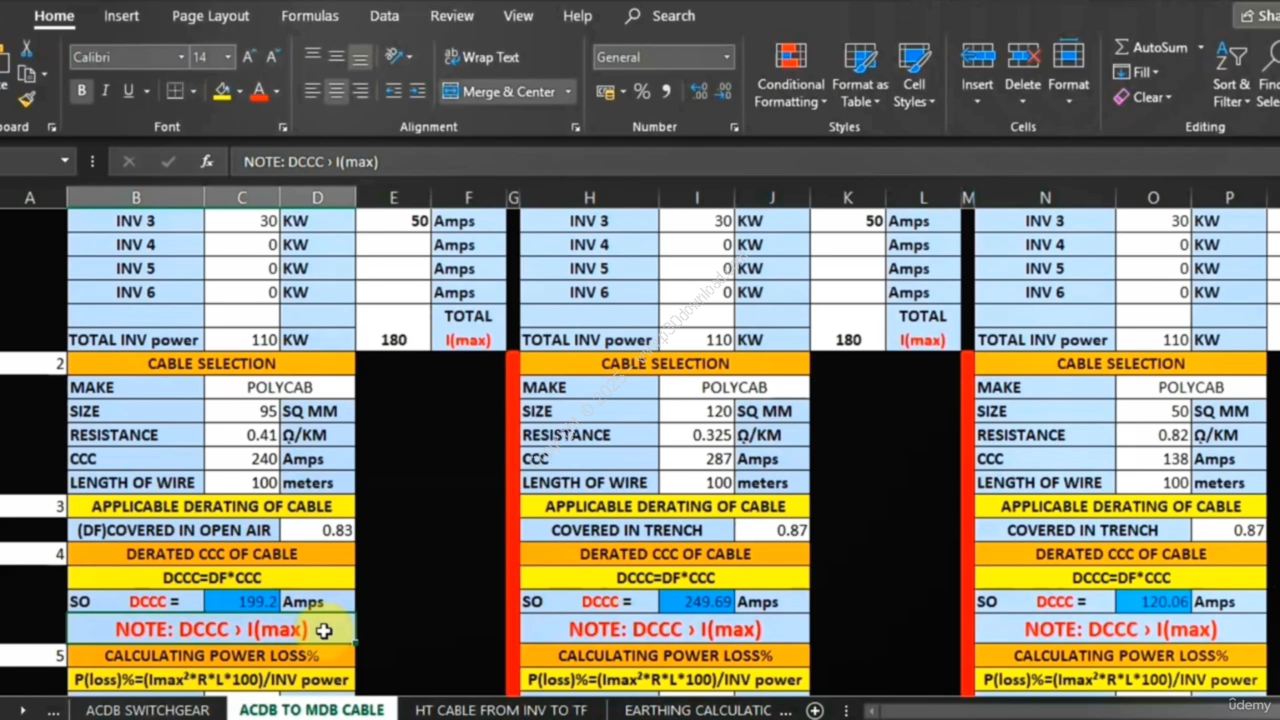Viewport: 1280px width, 720px height.
Task: Open the Name Box dropdown arrow
Action: tap(65, 161)
